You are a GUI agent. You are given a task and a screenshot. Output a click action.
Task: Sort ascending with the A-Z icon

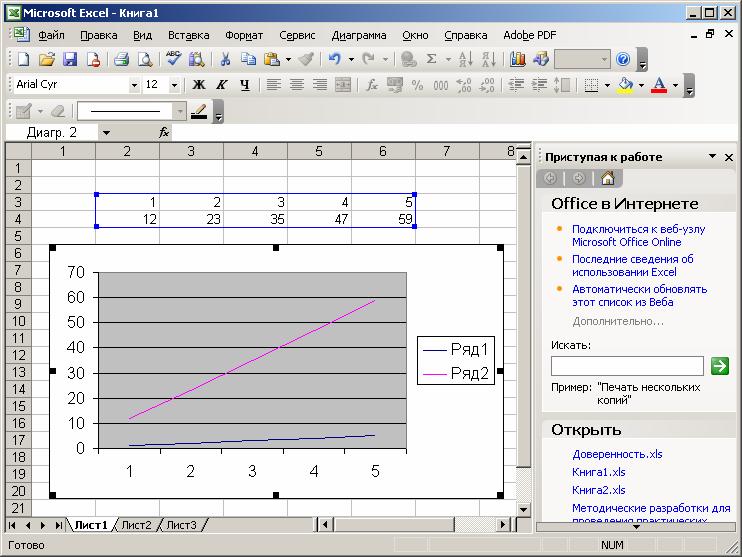point(466,59)
